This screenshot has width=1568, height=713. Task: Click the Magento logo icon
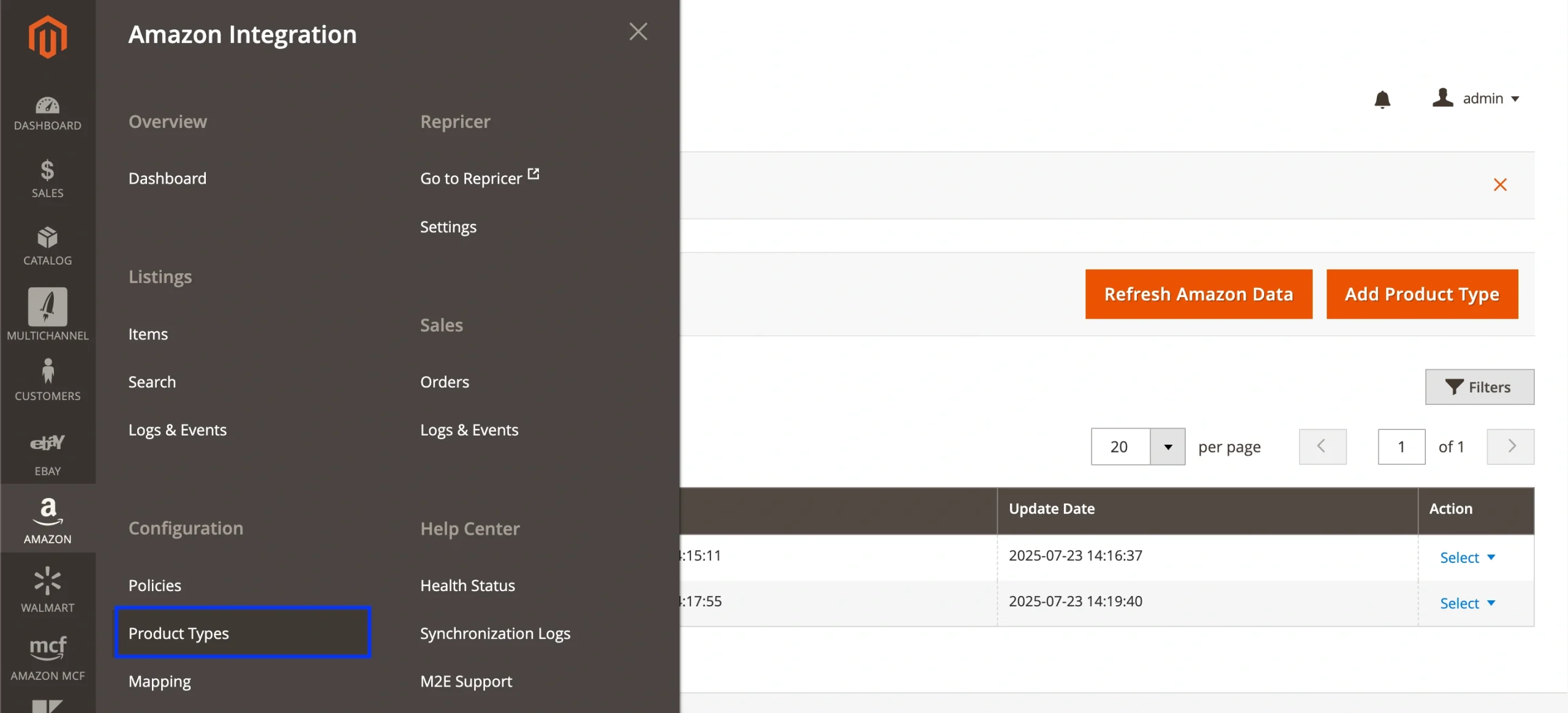coord(47,37)
